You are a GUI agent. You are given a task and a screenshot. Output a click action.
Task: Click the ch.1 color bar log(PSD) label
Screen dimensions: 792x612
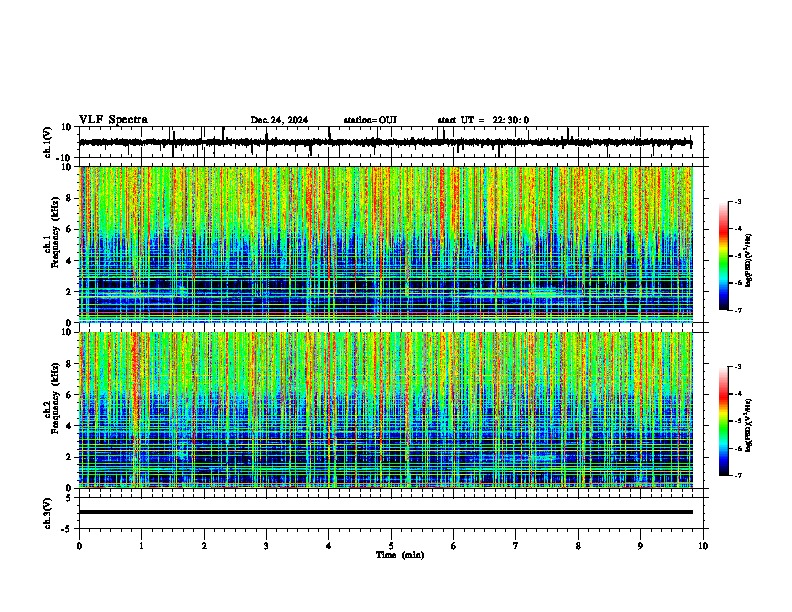pos(749,261)
